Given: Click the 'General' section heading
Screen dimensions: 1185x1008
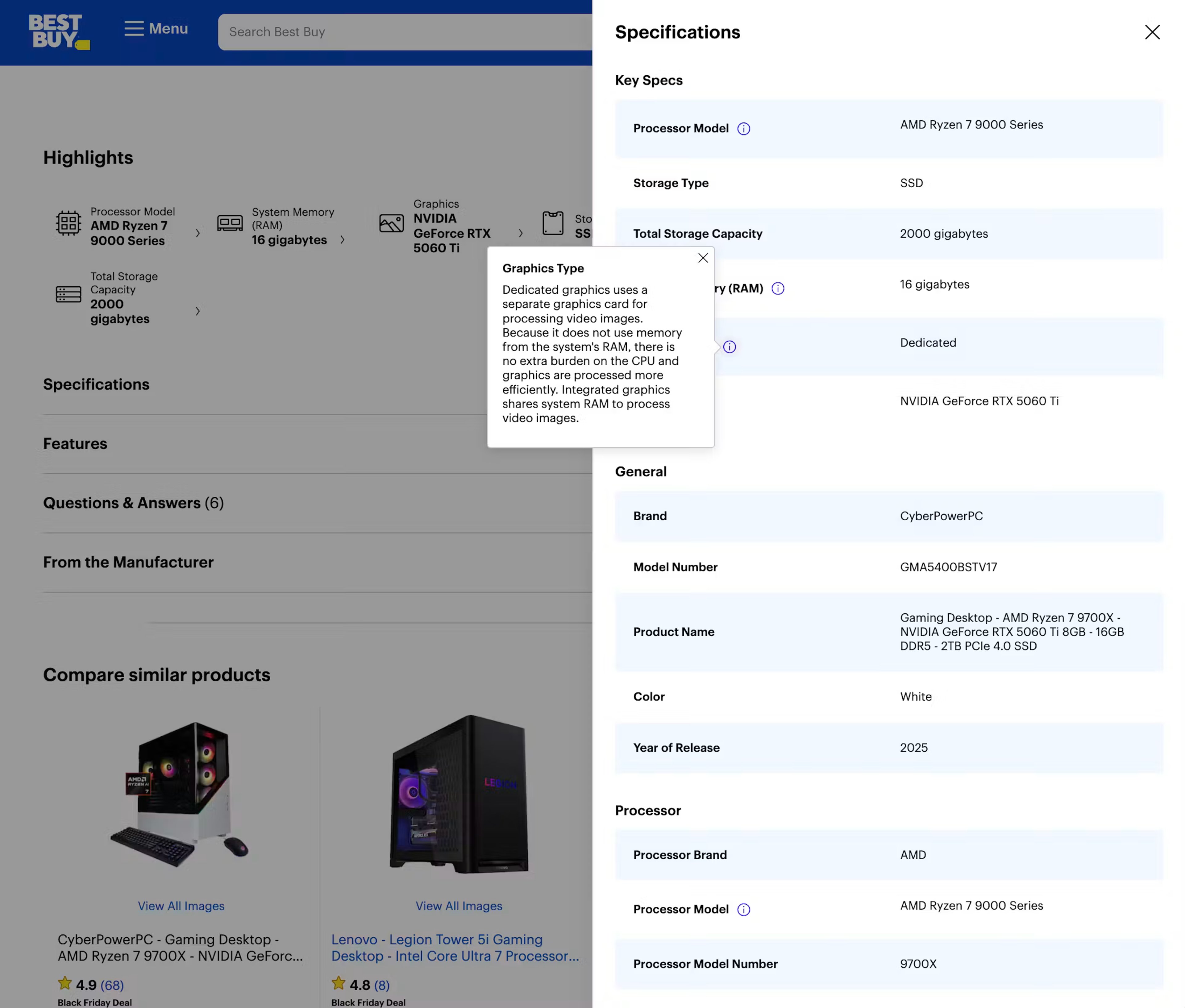Looking at the screenshot, I should pos(640,471).
